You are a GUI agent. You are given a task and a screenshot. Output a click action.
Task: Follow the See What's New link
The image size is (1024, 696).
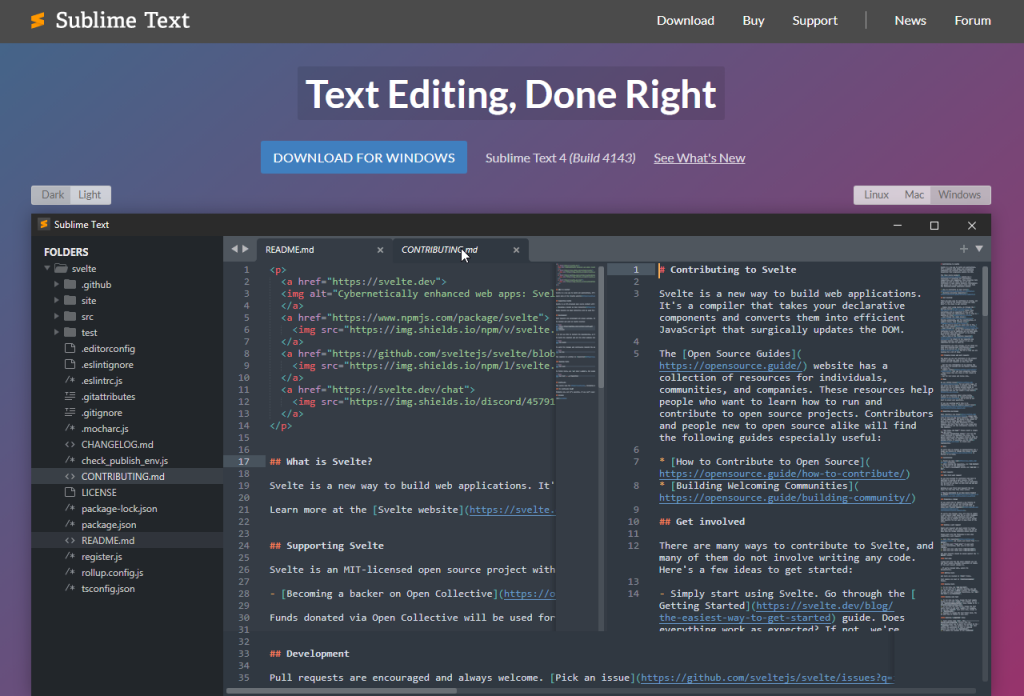point(699,158)
